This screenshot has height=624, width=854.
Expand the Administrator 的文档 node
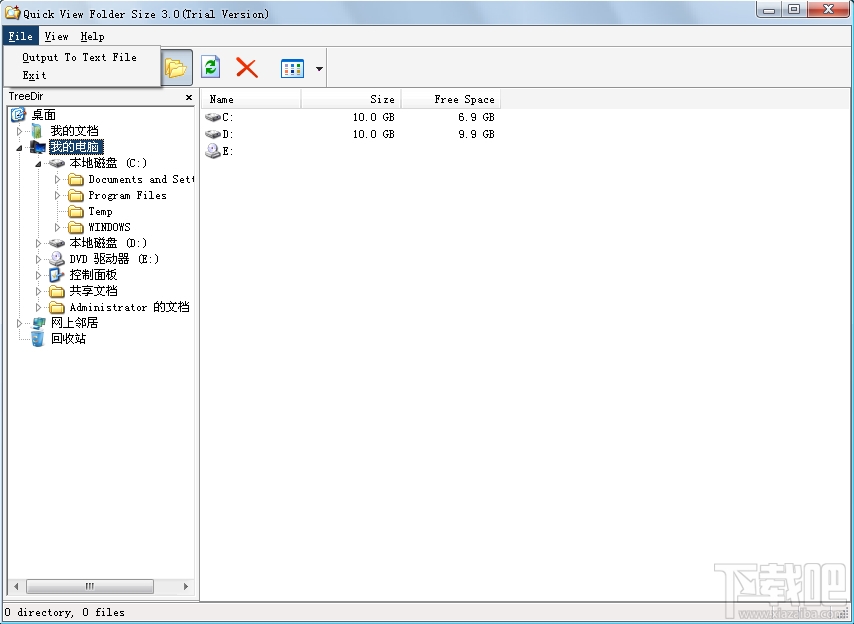click(x=38, y=307)
